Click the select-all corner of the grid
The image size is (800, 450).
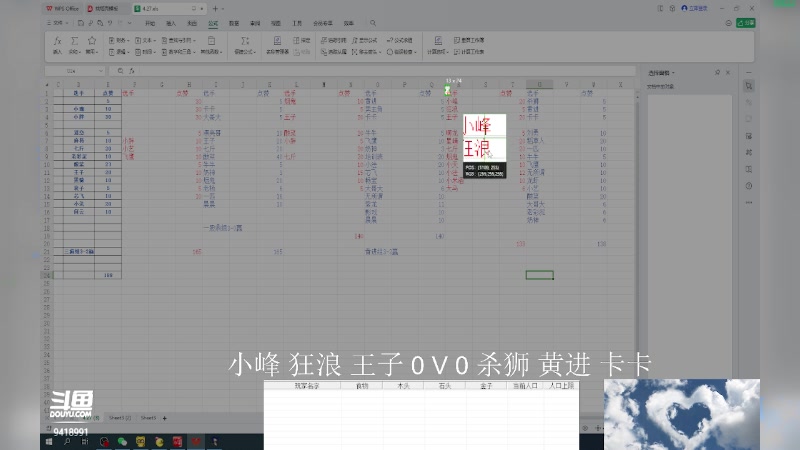click(x=47, y=85)
